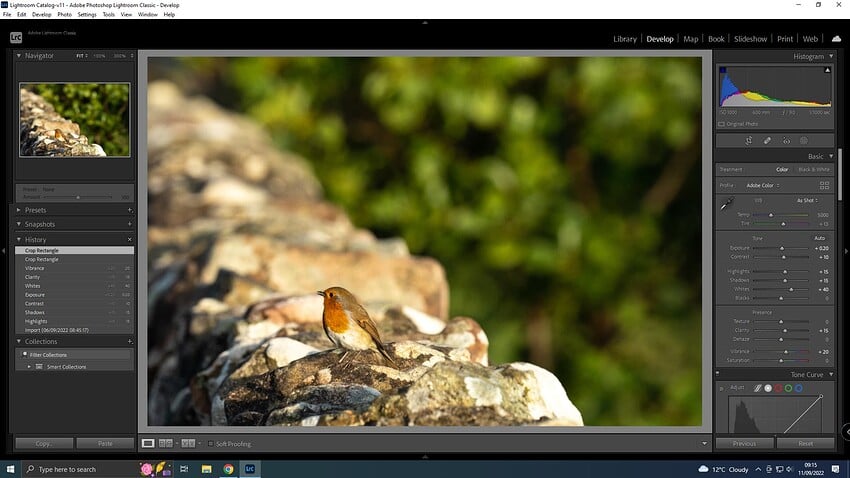Viewport: 850px width, 478px height.
Task: Select the Healing brush tool
Action: point(767,141)
